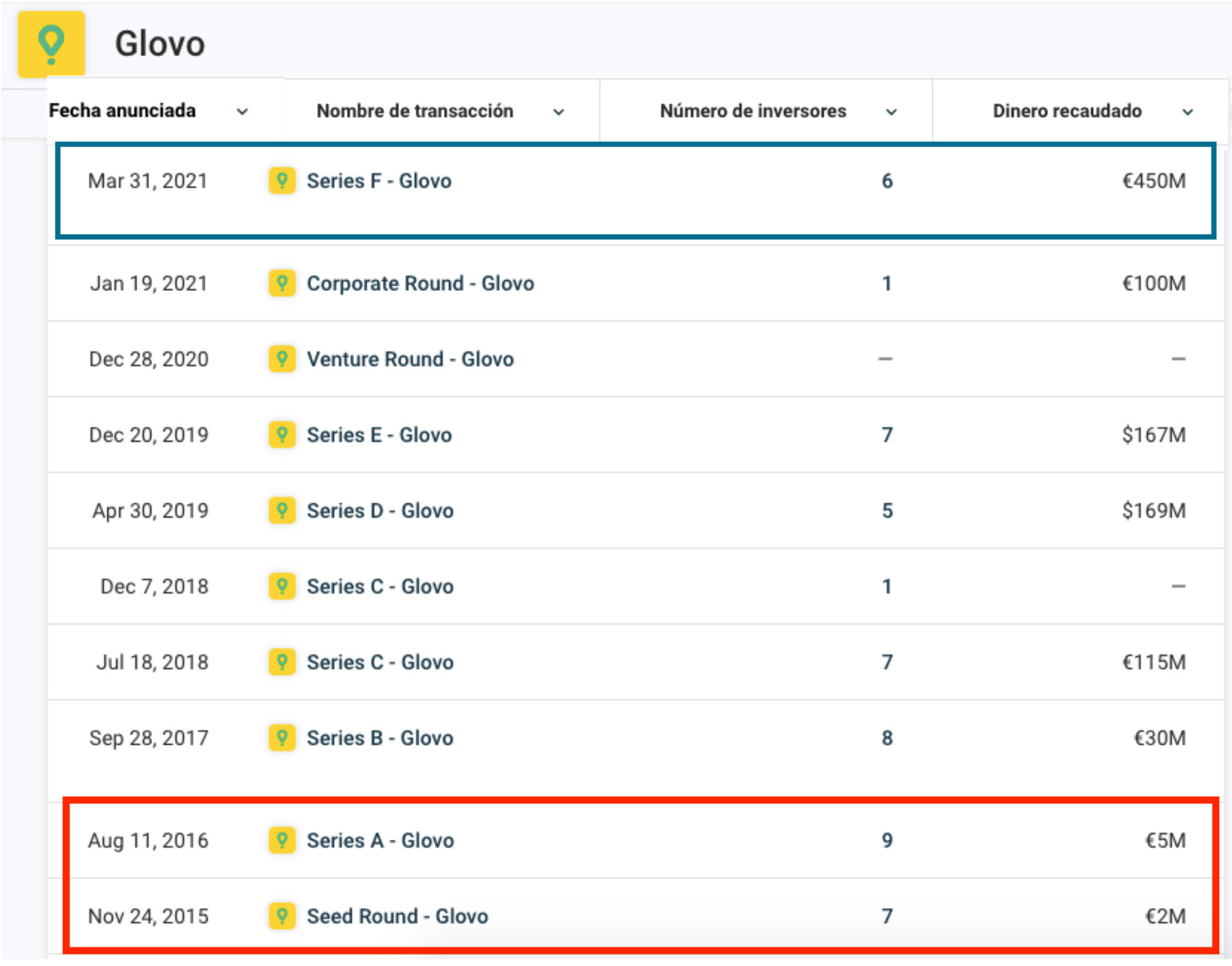Click the €450M amount cell
Screen dimensions: 1232x966
pyautogui.click(x=1154, y=181)
